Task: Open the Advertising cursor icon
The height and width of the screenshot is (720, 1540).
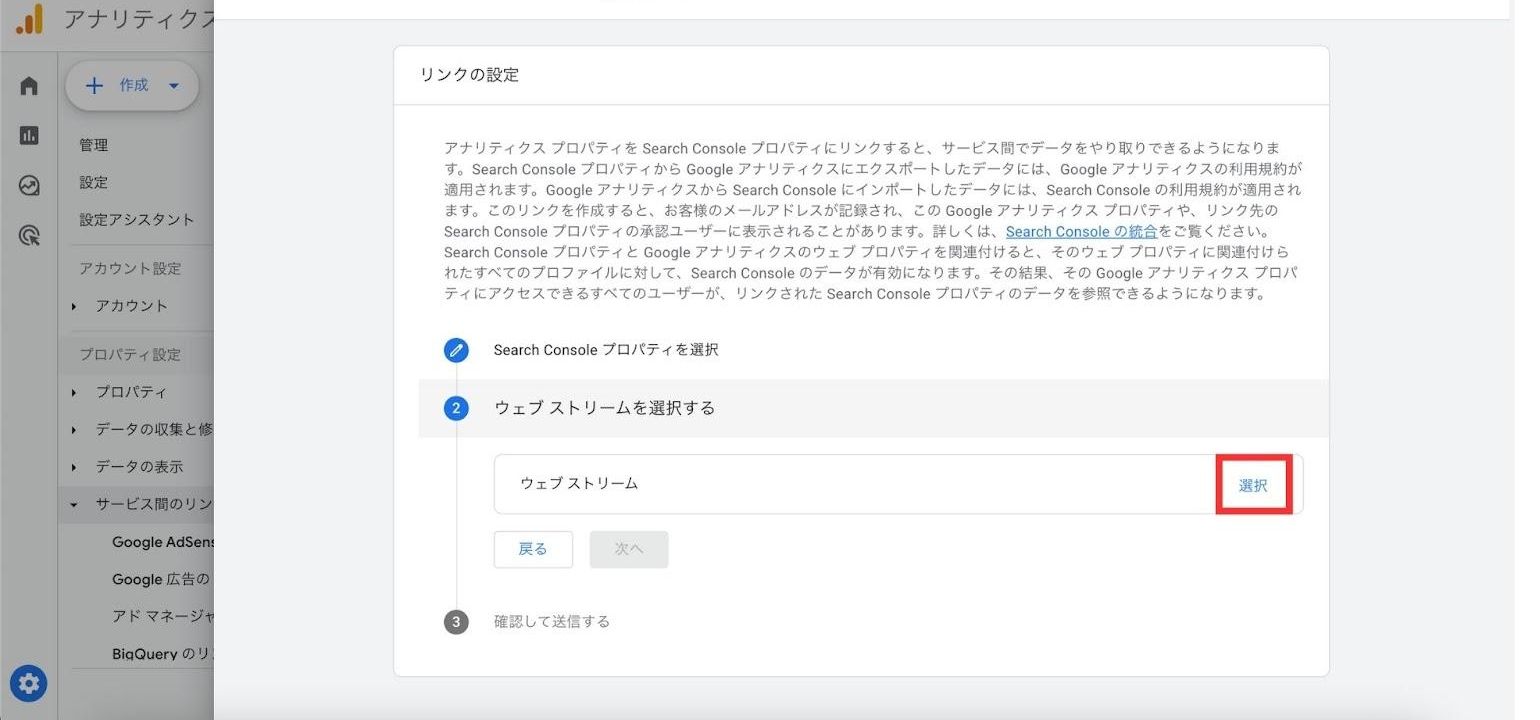Action: click(x=29, y=235)
